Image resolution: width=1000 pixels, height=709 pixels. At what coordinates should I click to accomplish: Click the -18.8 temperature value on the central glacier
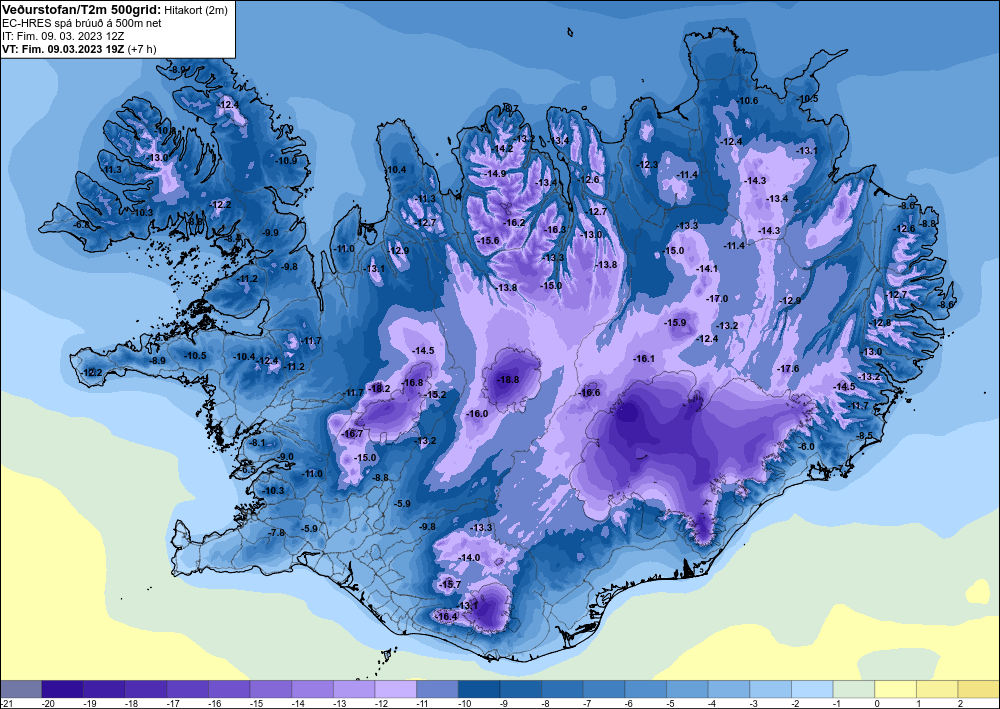tap(508, 379)
